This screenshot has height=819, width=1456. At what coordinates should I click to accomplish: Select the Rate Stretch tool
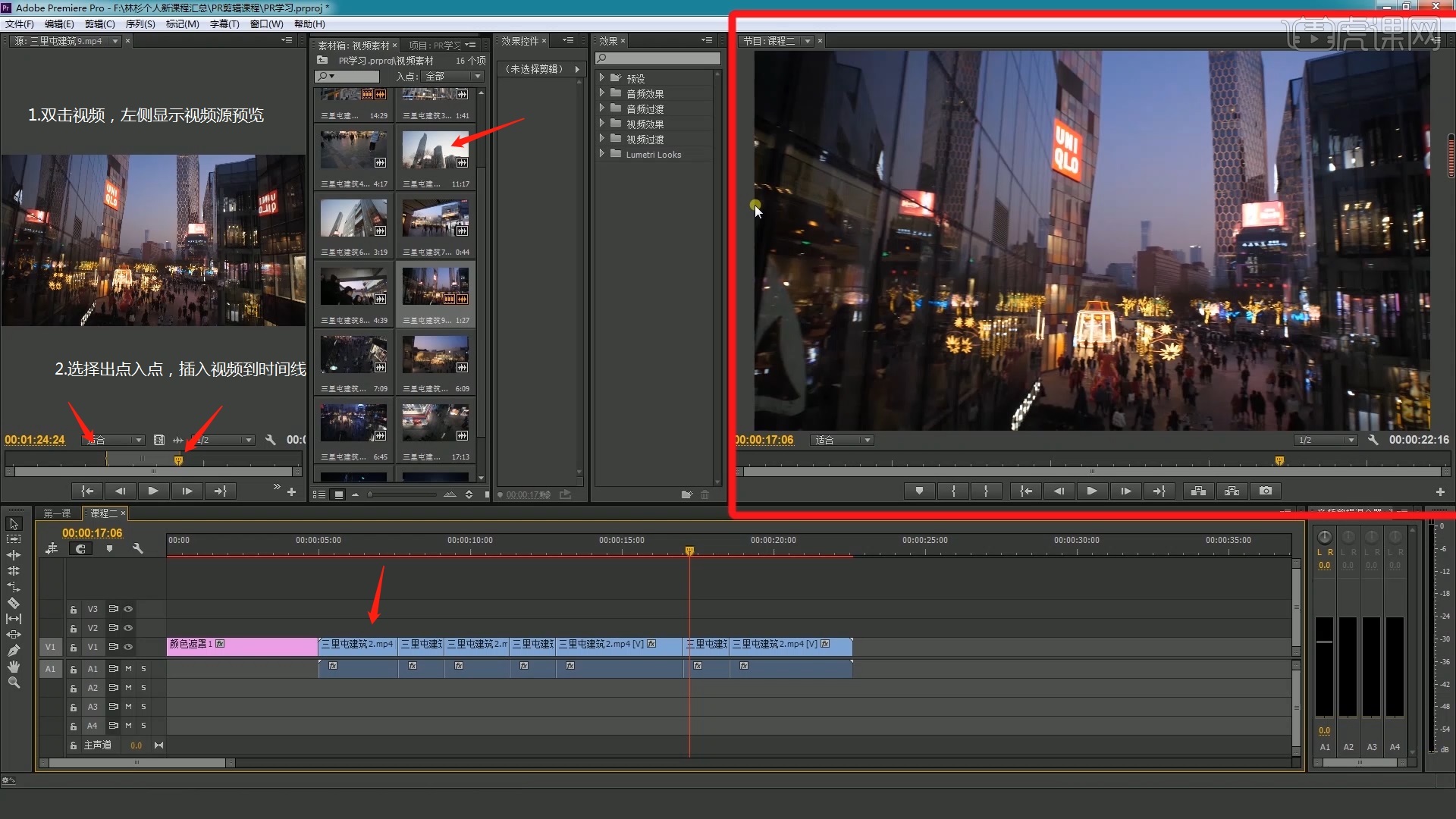[x=14, y=587]
